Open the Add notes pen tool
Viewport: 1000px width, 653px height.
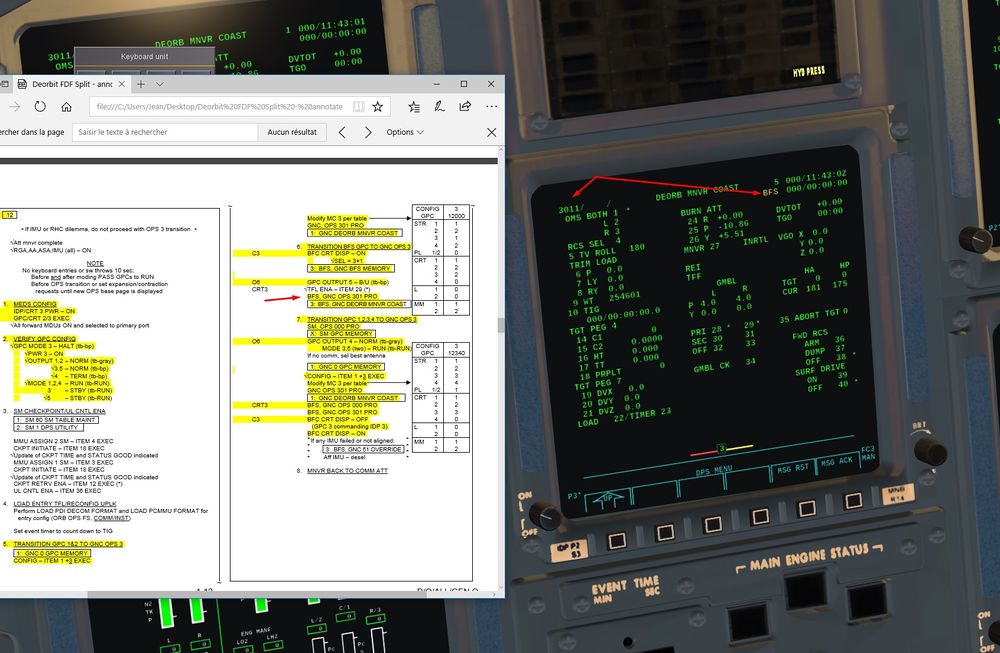(439, 106)
